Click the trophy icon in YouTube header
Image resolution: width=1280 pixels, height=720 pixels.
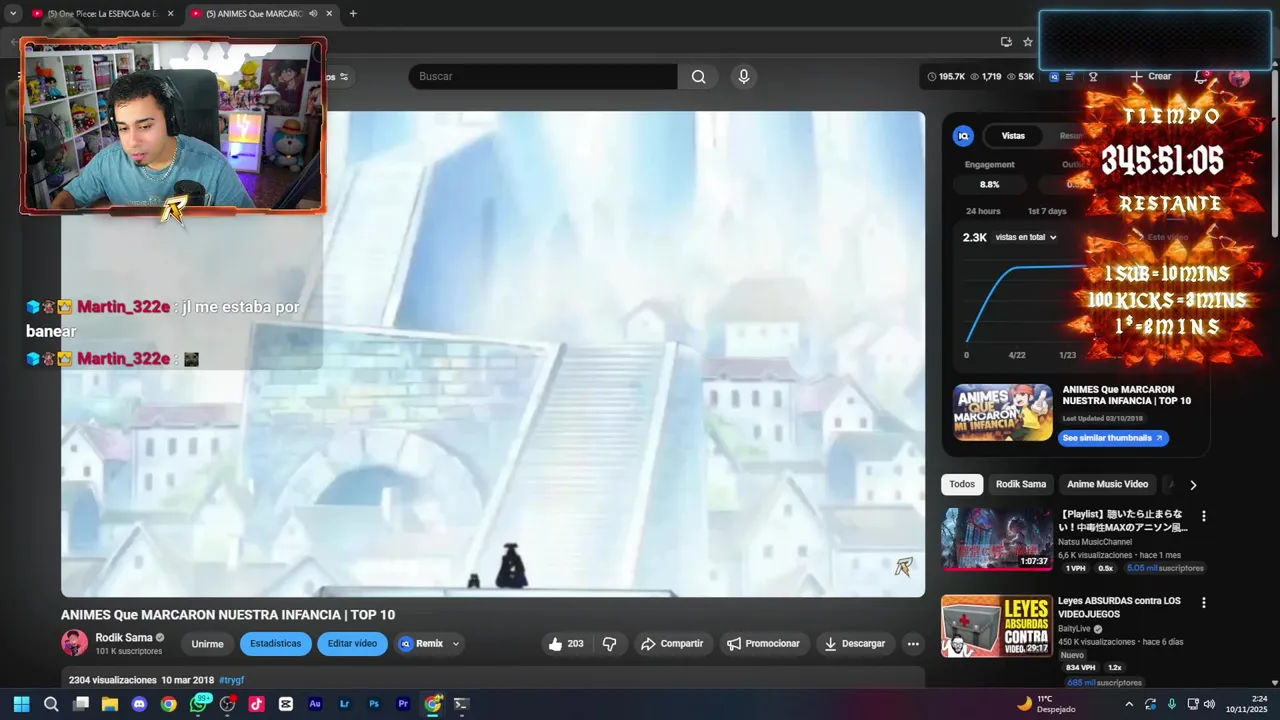tap(1093, 76)
